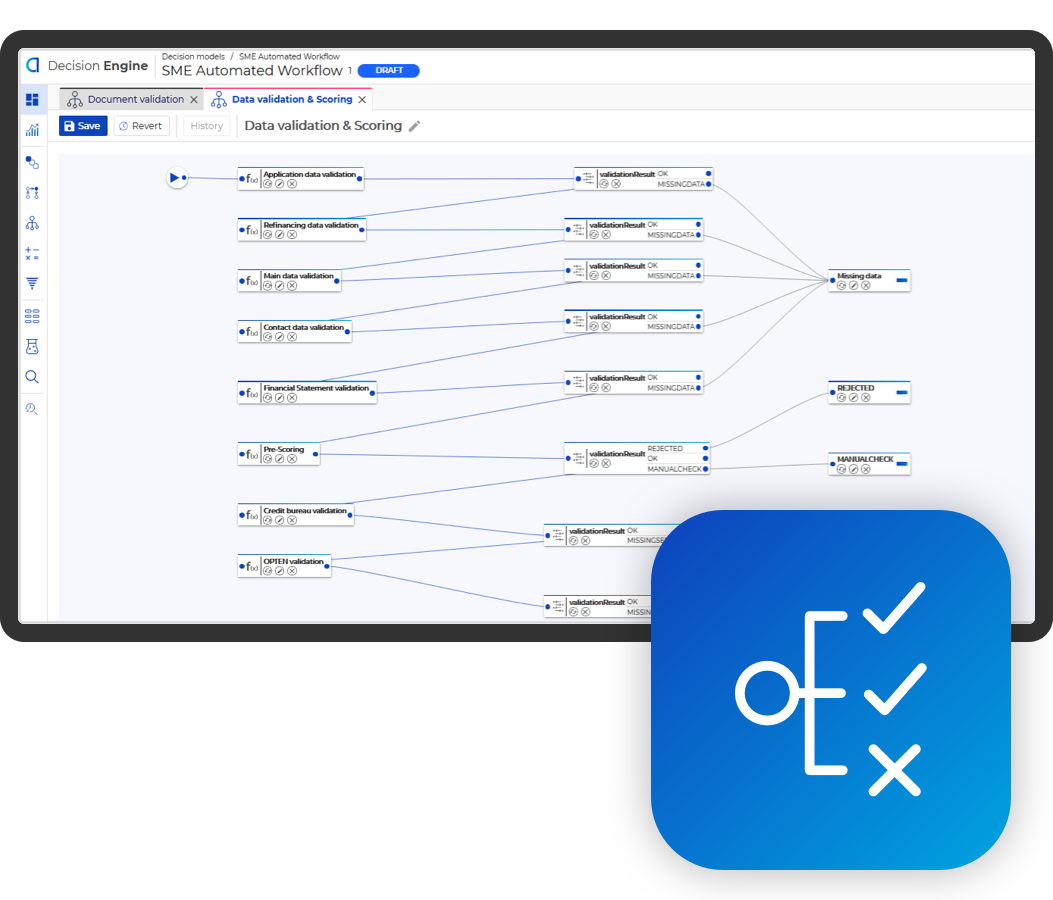
Task: Select the decision tree icon in sidebar
Action: point(32,223)
